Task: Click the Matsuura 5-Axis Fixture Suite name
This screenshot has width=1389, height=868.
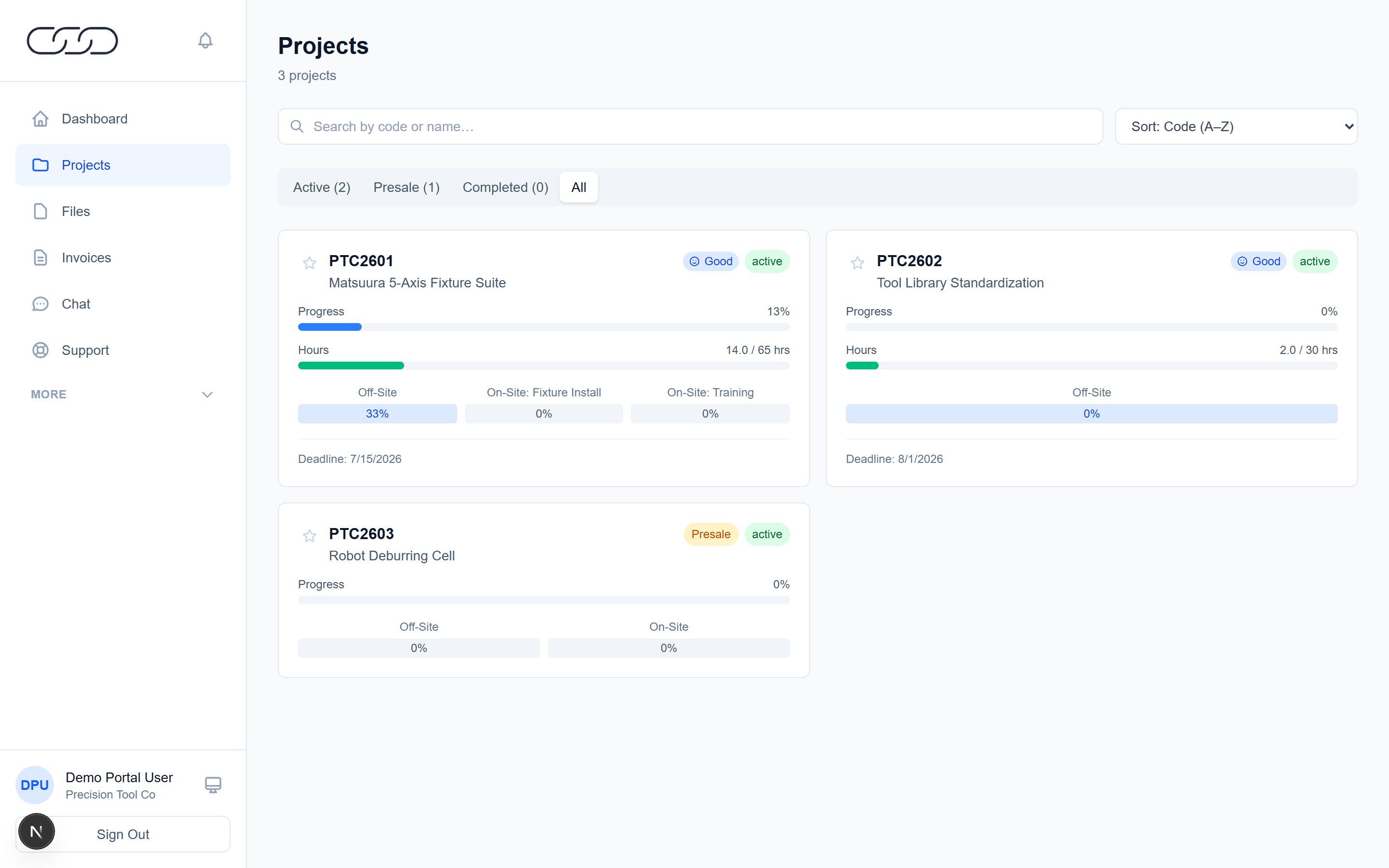Action: [x=417, y=283]
